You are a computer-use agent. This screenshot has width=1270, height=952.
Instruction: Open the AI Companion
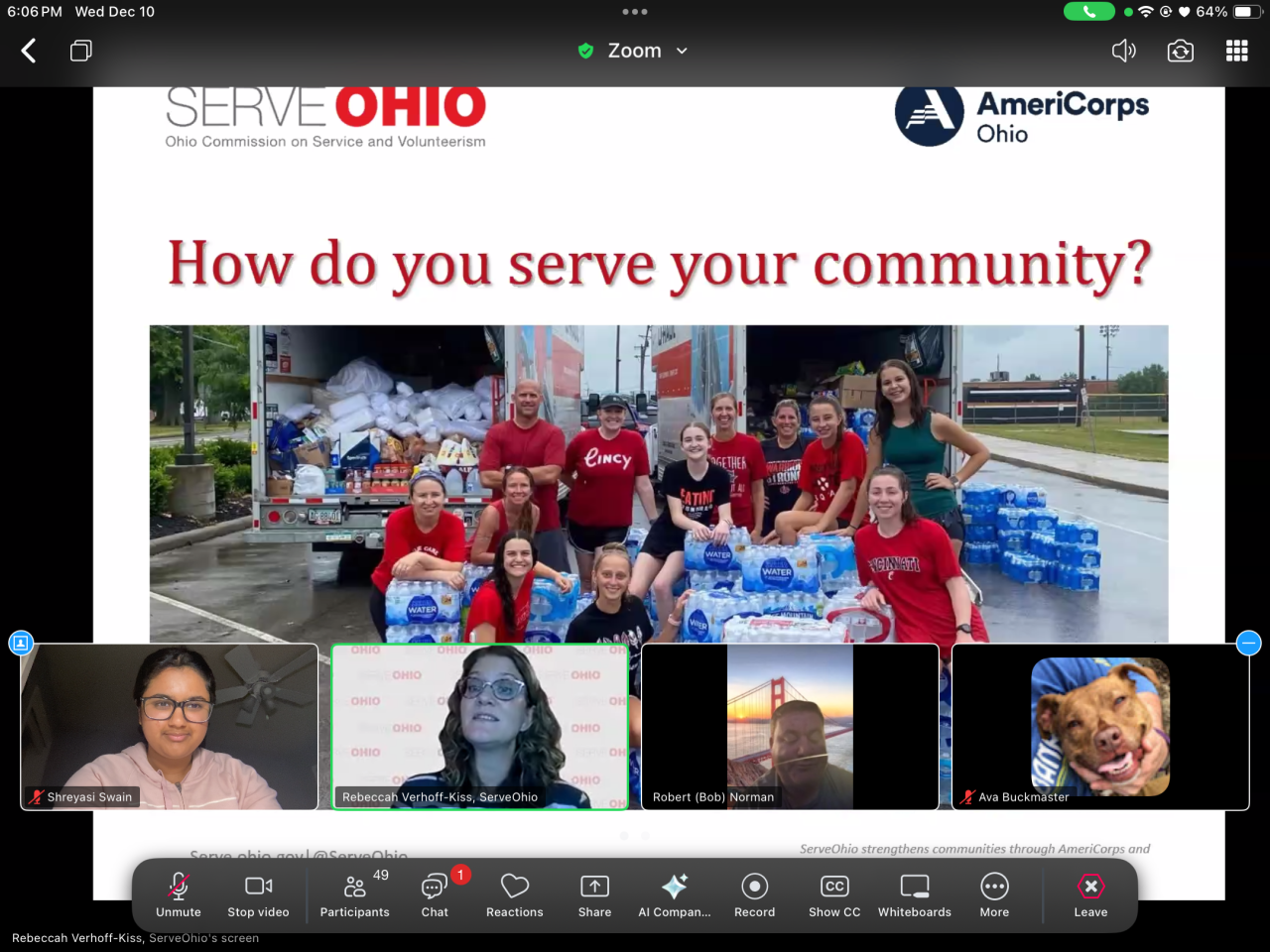(x=675, y=894)
